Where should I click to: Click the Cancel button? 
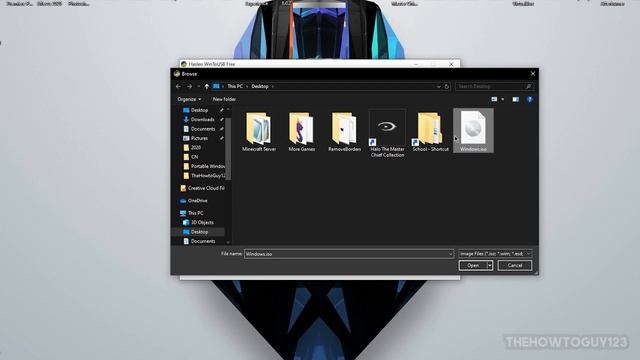coord(515,266)
